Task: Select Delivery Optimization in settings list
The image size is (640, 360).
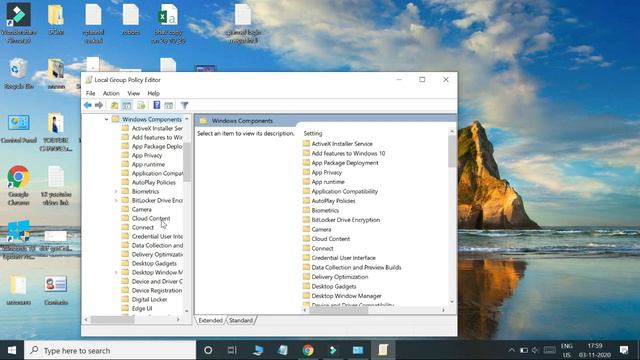Action: coord(340,277)
